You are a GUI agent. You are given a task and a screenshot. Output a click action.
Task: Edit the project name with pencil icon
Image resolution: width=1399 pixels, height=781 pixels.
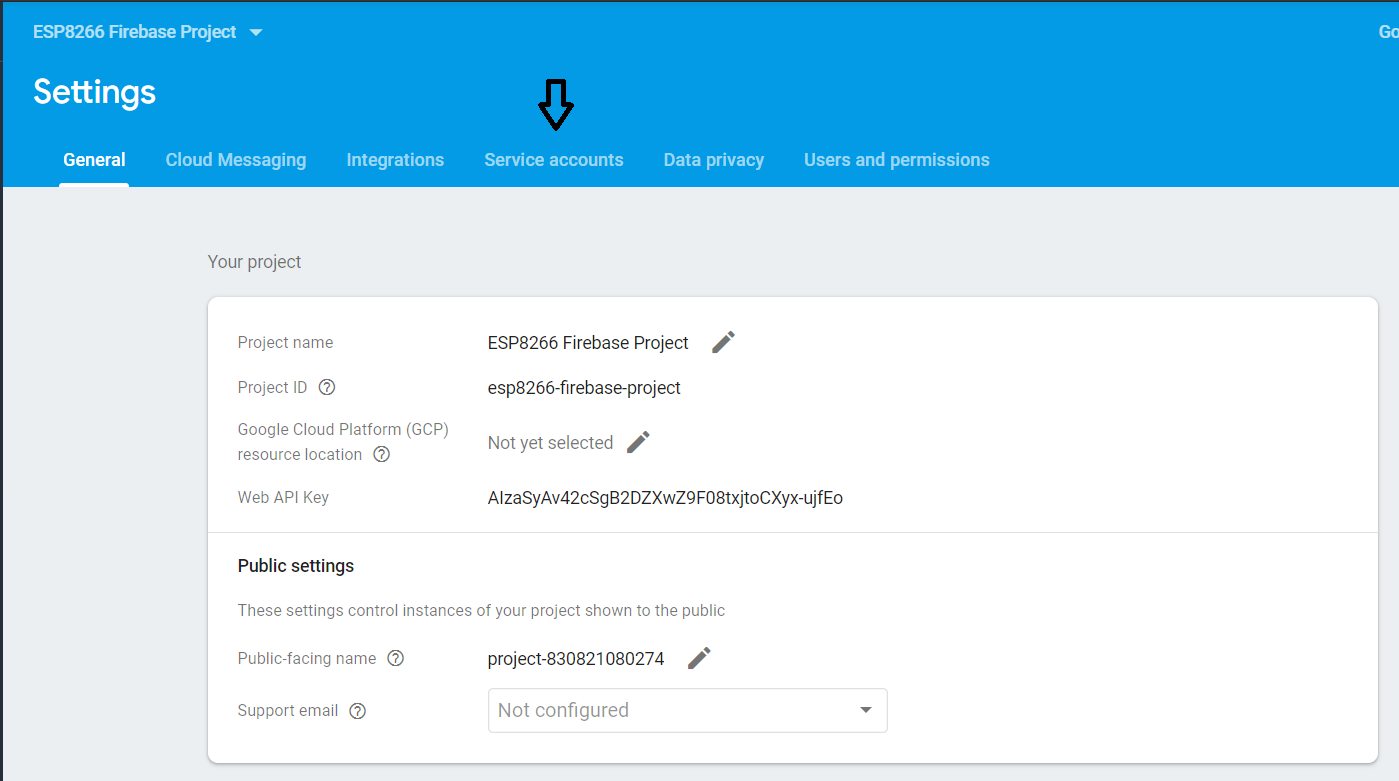click(722, 342)
